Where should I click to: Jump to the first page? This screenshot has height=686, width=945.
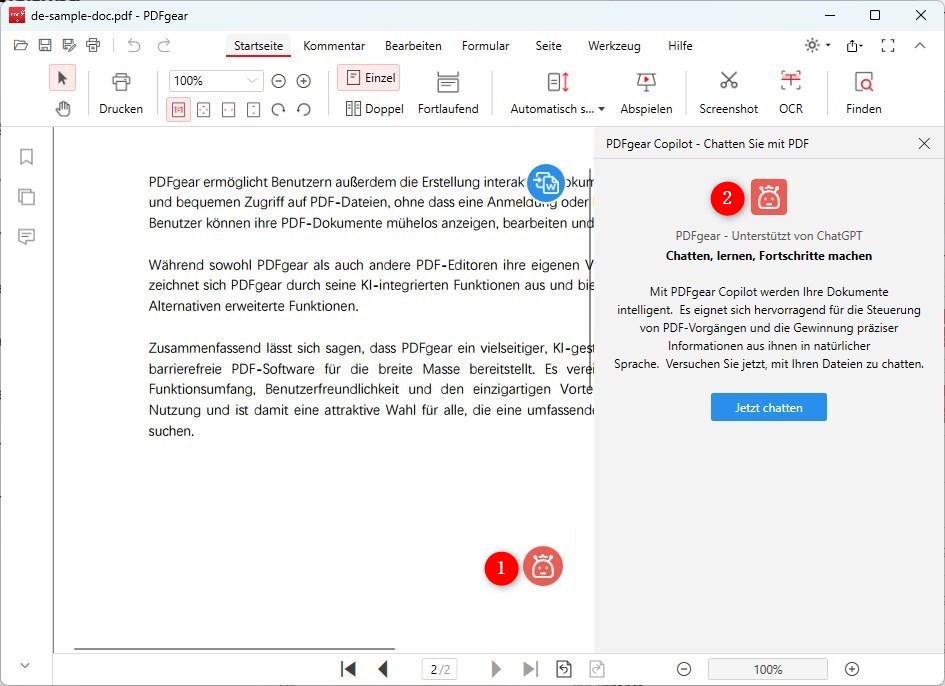point(348,669)
